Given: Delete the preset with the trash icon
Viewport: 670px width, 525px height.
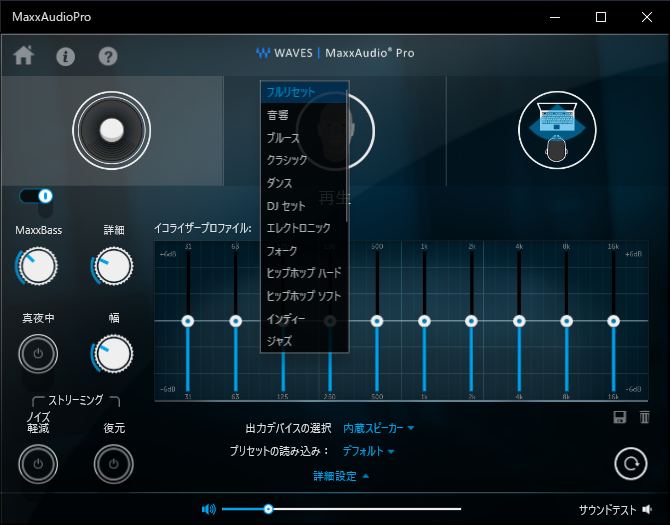Looking at the screenshot, I should click(x=644, y=417).
